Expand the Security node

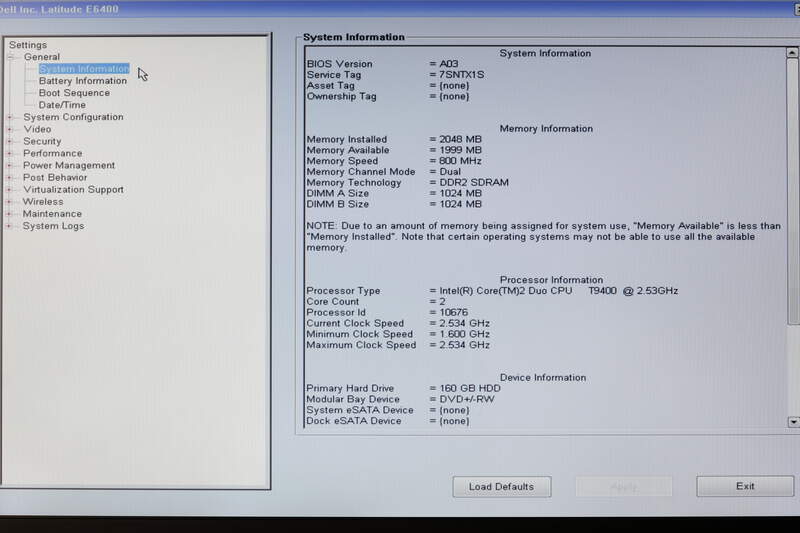[x=10, y=141]
